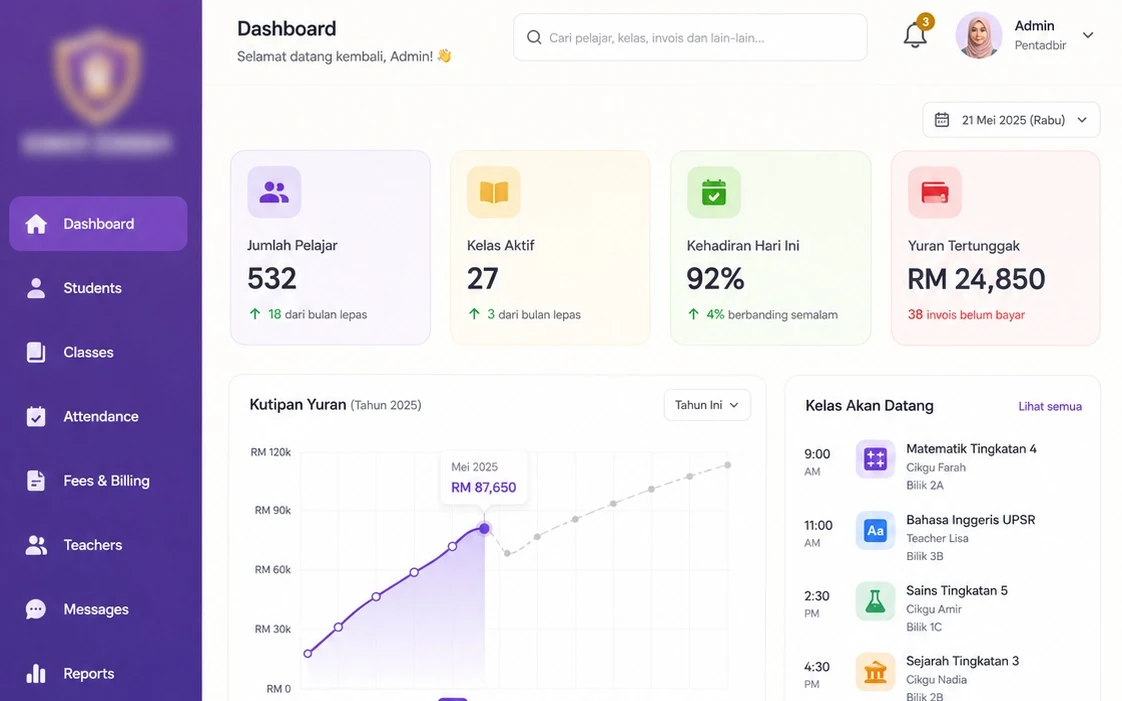Click the Cikgu Farah teacher name
Screen dimensions: 1122x701
[x=936, y=468]
